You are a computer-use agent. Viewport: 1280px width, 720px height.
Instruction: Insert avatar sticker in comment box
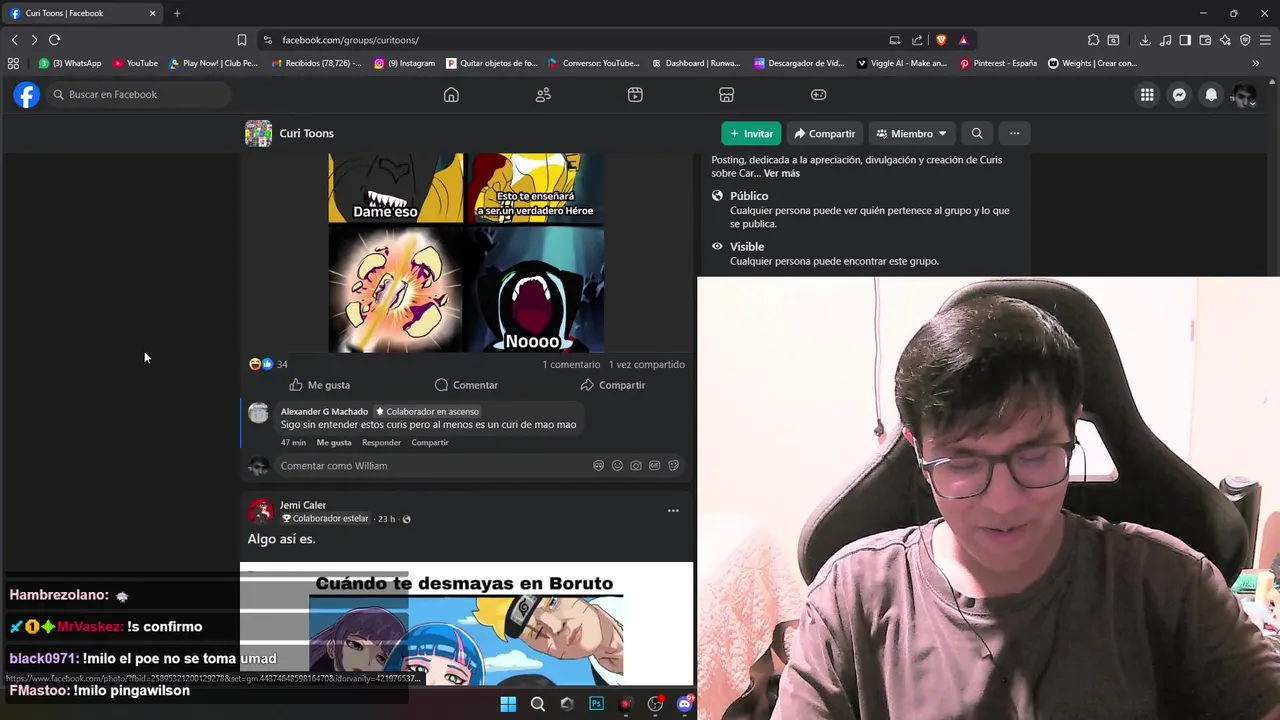coord(598,466)
